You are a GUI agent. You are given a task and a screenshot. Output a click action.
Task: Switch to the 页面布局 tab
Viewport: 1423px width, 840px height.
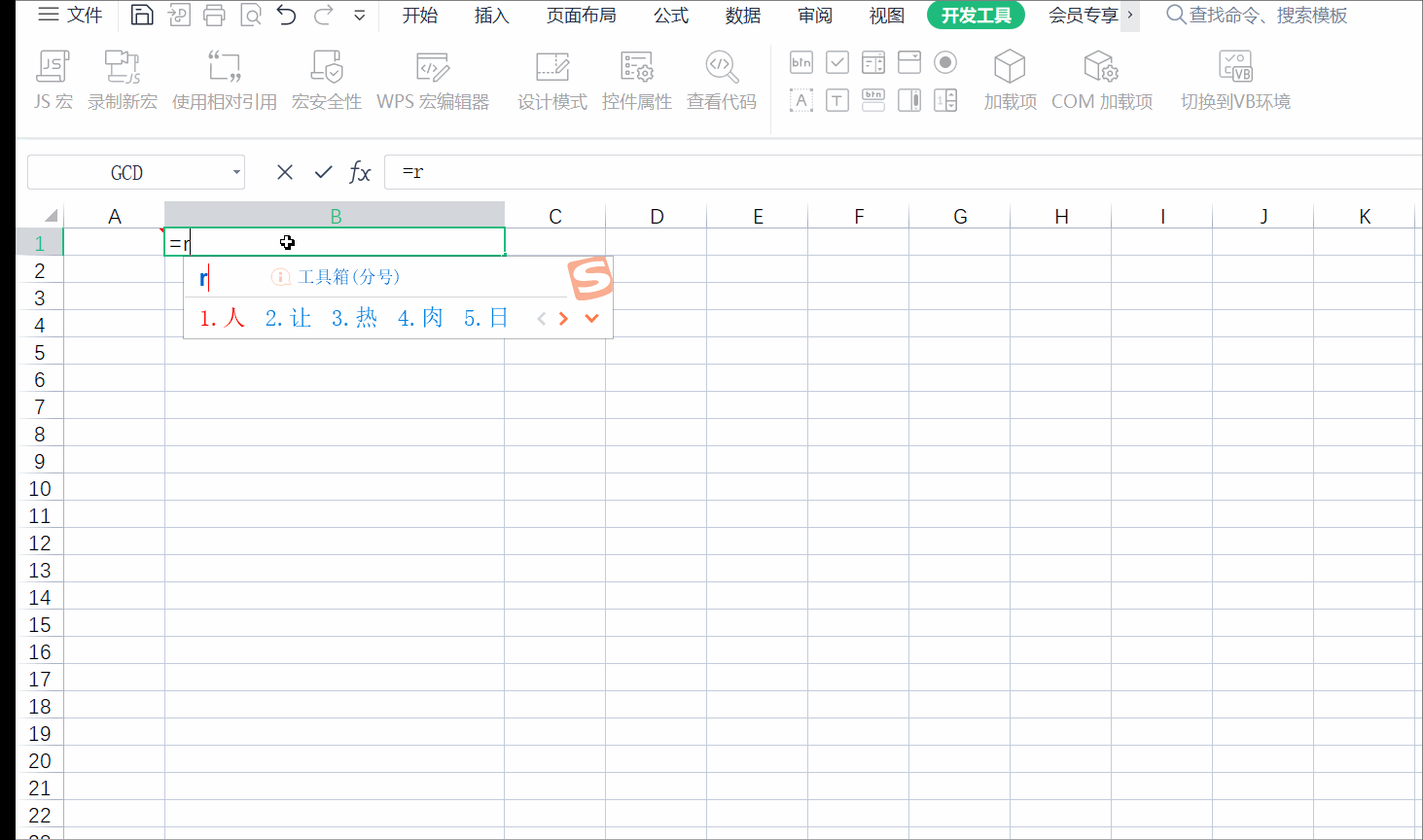582,16
